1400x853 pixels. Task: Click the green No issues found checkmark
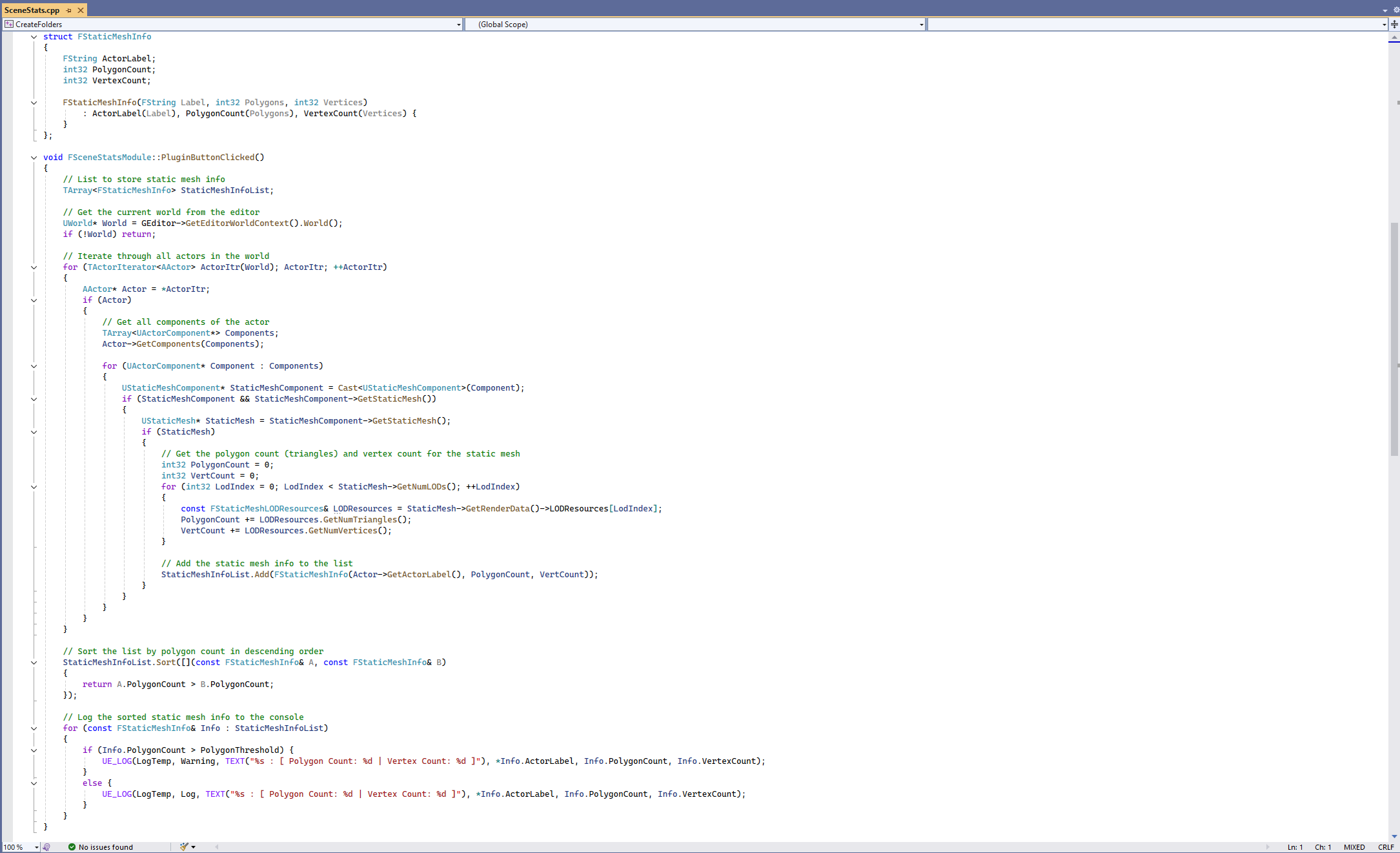pos(72,847)
